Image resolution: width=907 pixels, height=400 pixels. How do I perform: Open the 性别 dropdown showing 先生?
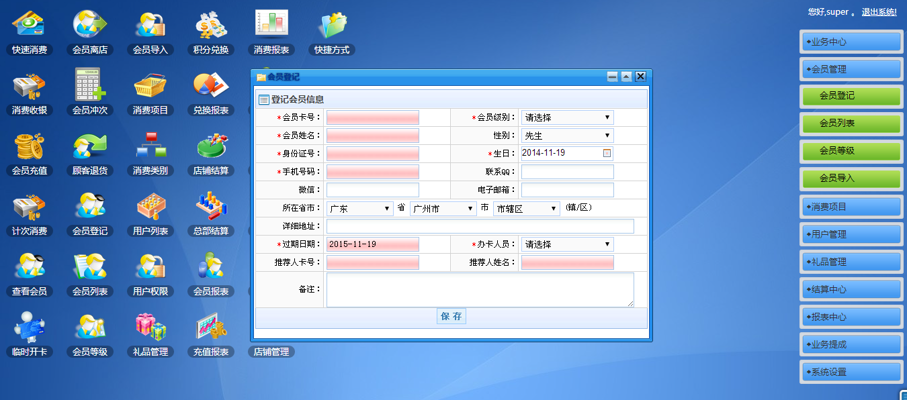pyautogui.click(x=567, y=135)
